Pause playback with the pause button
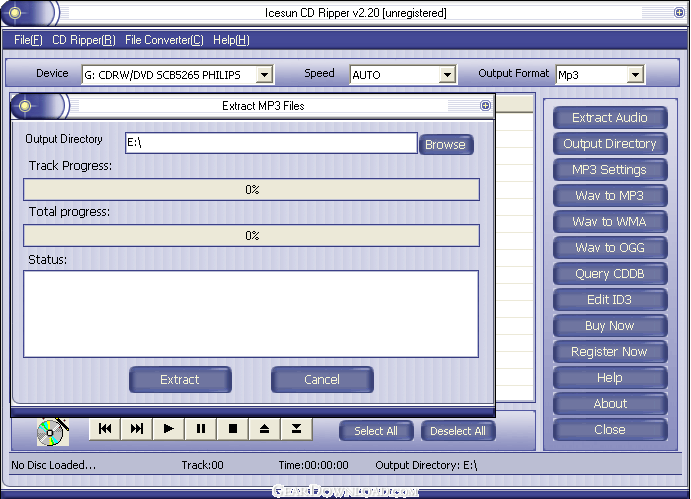This screenshot has height=499, width=691. 201,429
